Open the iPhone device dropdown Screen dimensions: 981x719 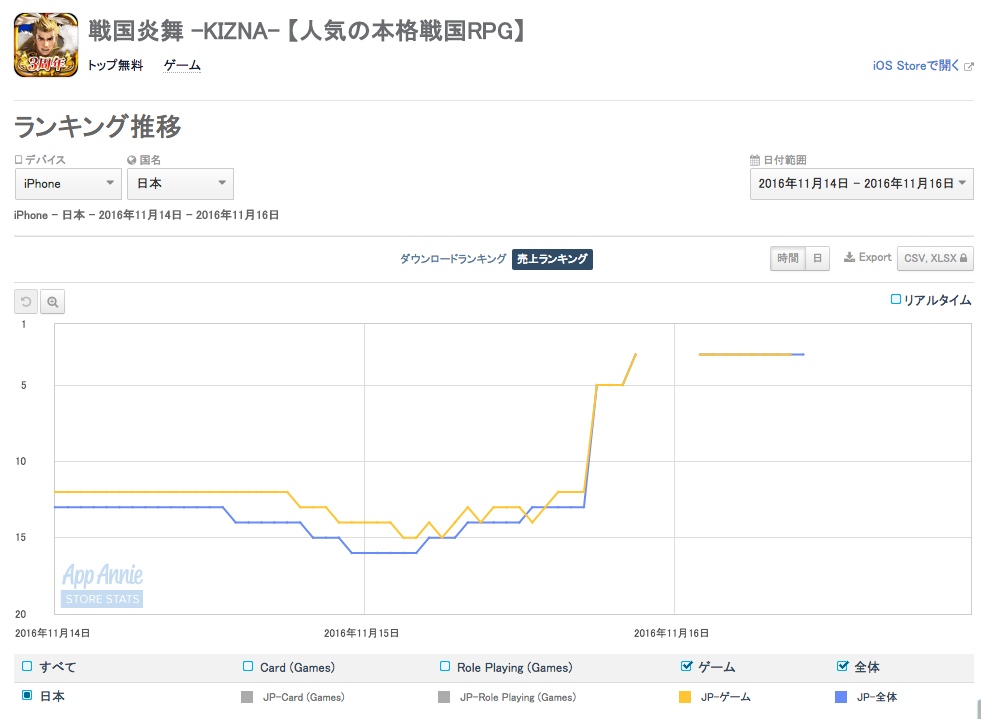(68, 184)
